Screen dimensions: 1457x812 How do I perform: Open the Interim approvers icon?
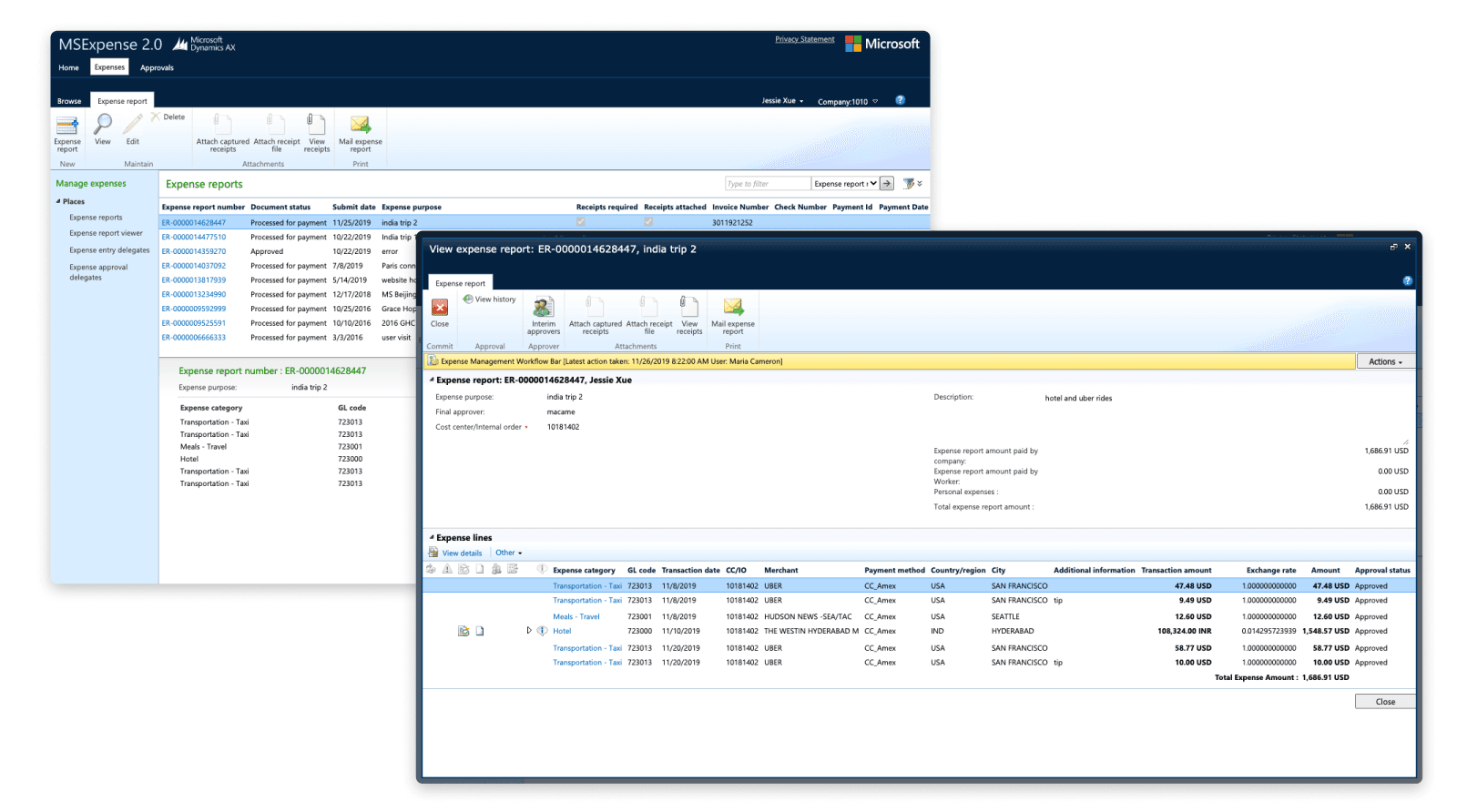[544, 307]
